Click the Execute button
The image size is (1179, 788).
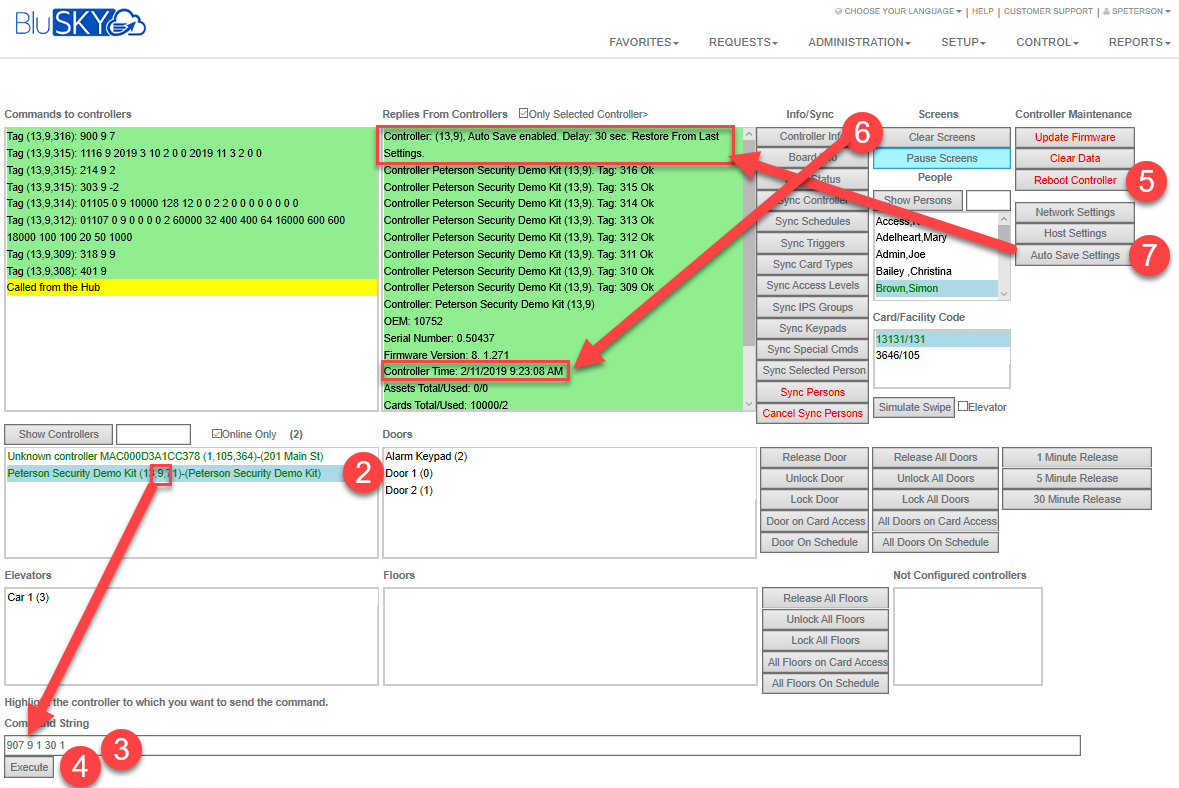29,767
